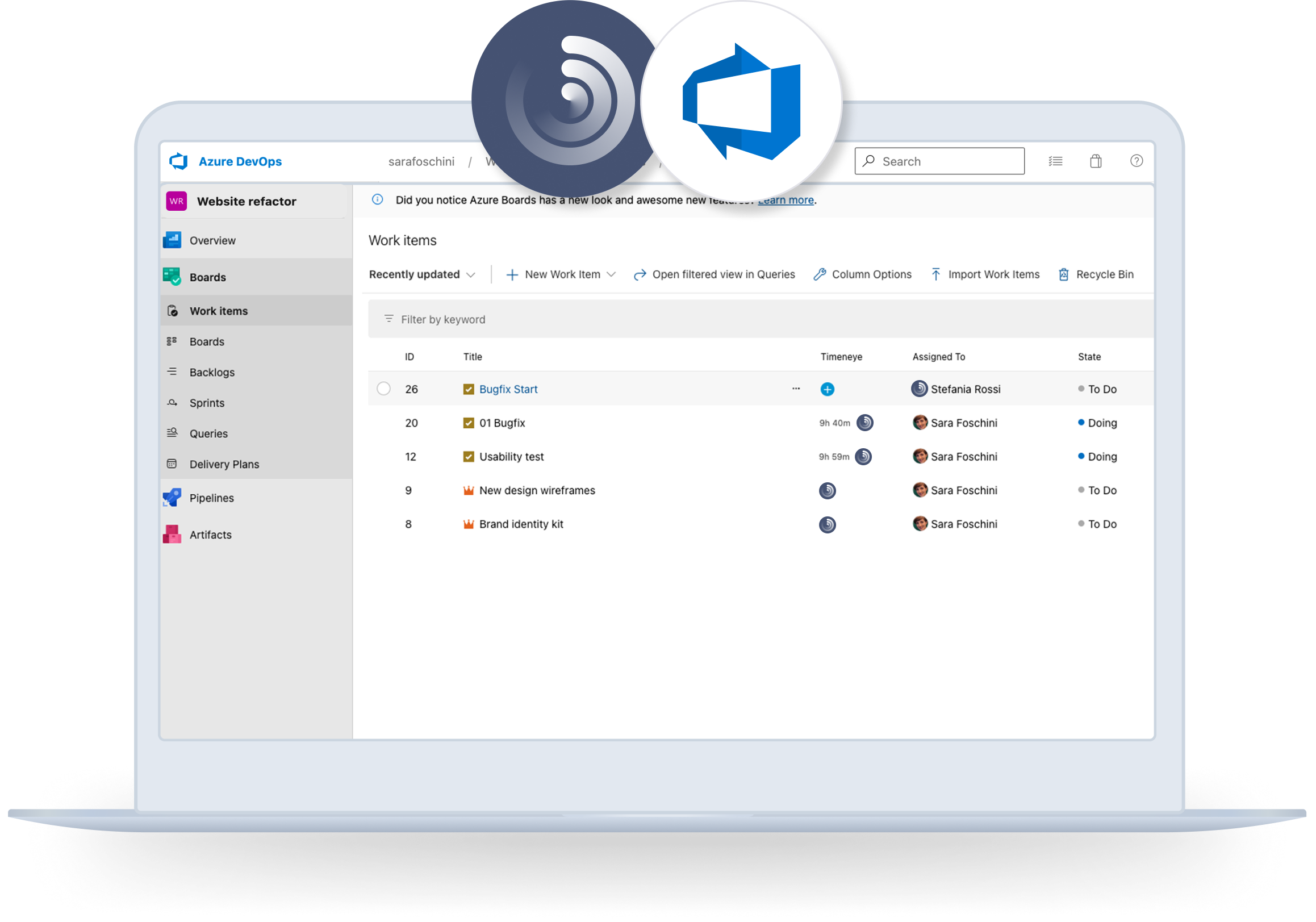
Task: Click the Doing state on 01 Bugfix row
Action: pos(1097,423)
